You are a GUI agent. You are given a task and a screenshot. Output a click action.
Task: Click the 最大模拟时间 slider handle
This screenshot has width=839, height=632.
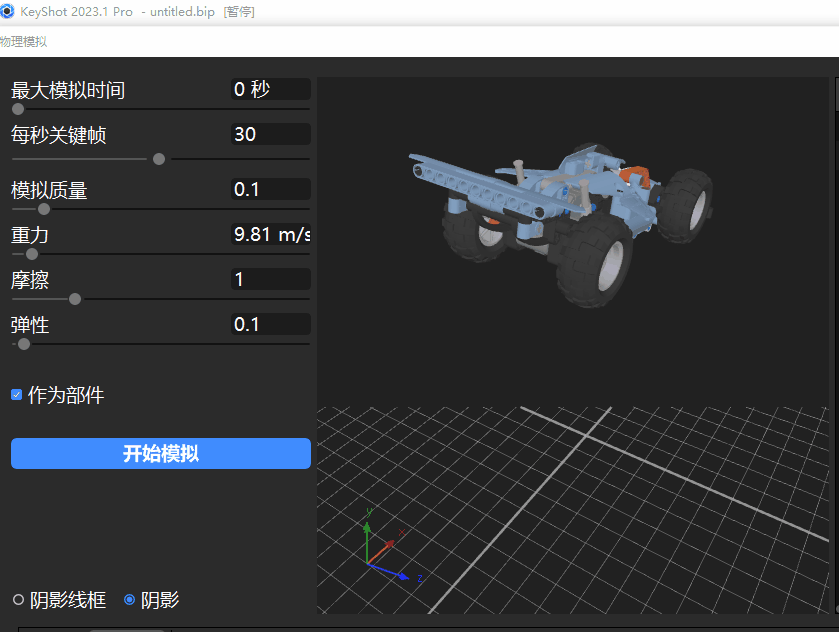click(x=18, y=109)
